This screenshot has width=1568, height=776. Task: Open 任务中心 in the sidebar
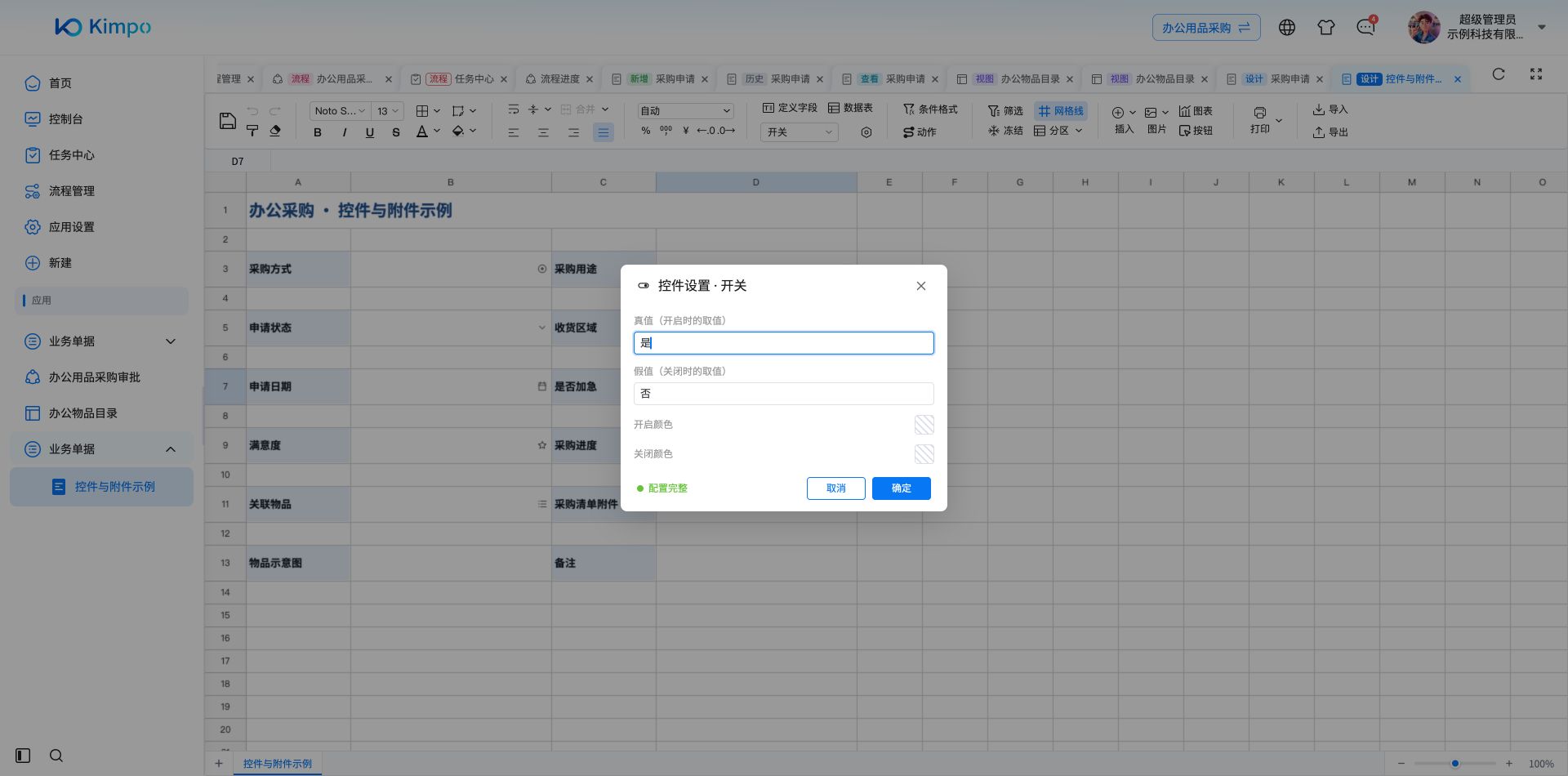tap(71, 155)
